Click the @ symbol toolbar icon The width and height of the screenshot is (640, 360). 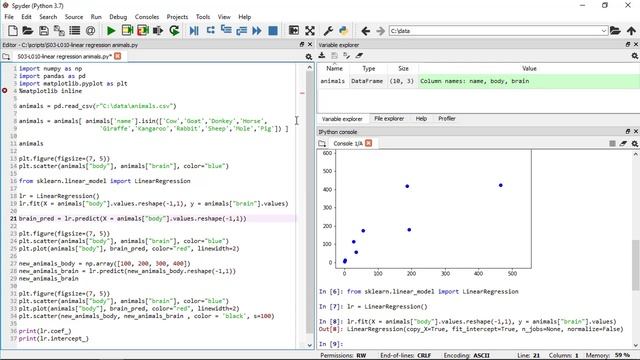[x=90, y=31]
